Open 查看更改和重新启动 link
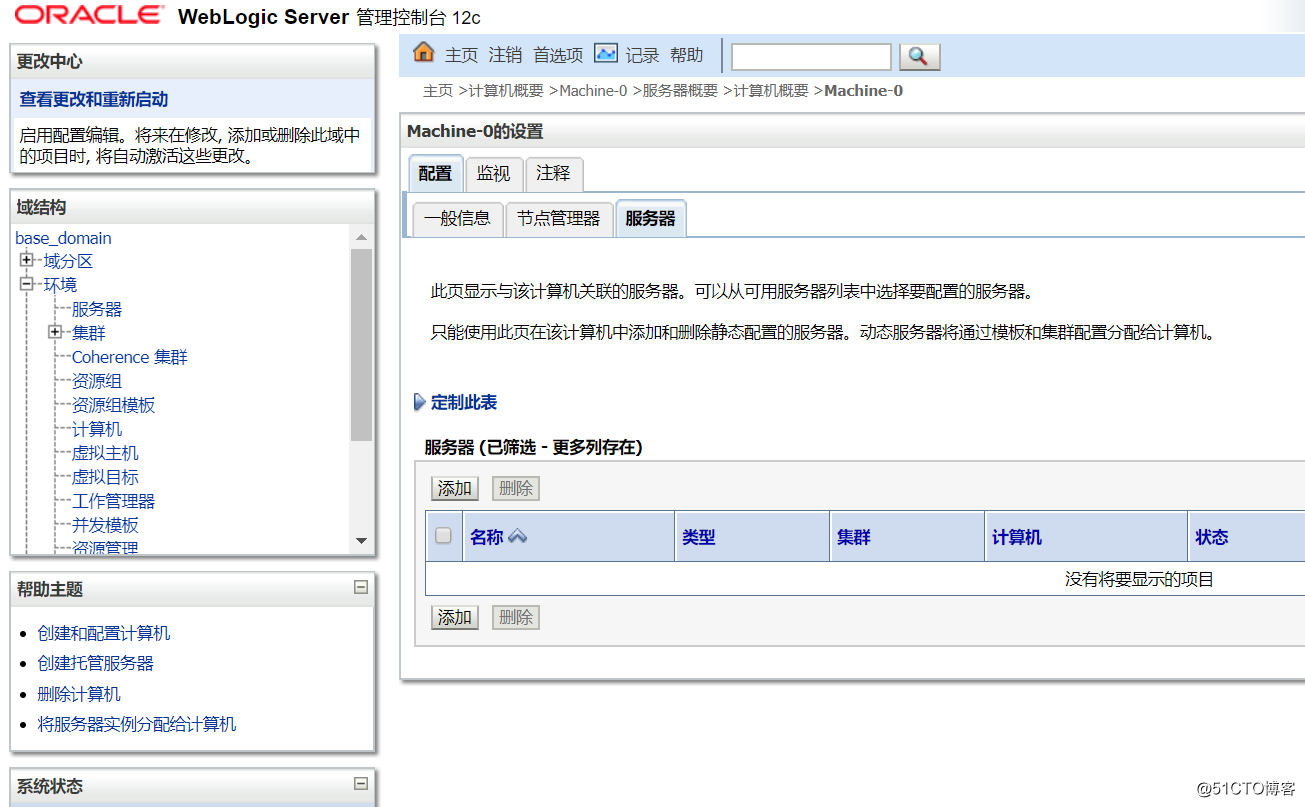The height and width of the screenshot is (807, 1305). pos(94,100)
